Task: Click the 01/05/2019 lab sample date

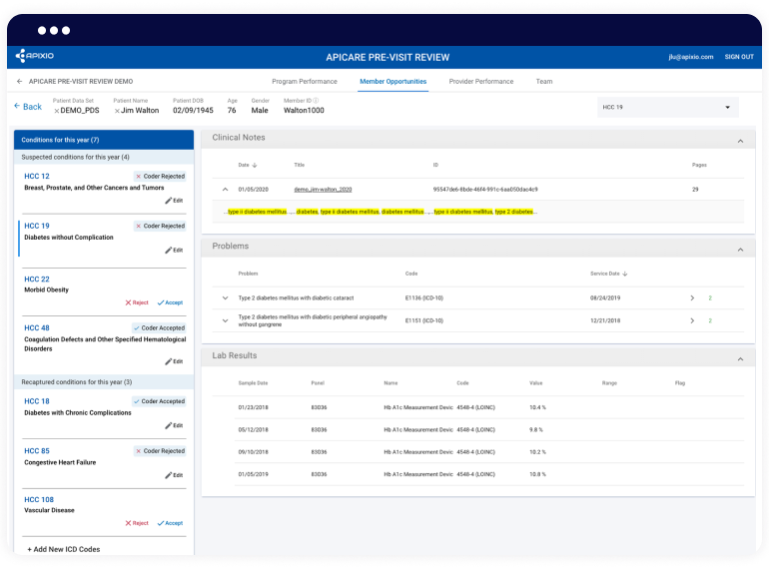Action: (253, 474)
